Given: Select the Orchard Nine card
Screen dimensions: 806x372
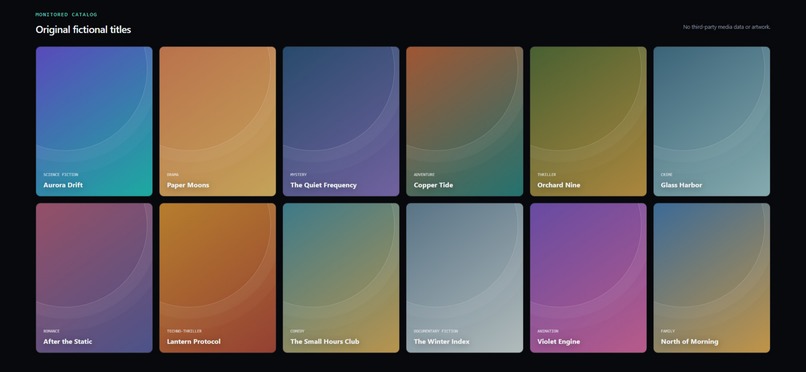Looking at the screenshot, I should (x=588, y=121).
